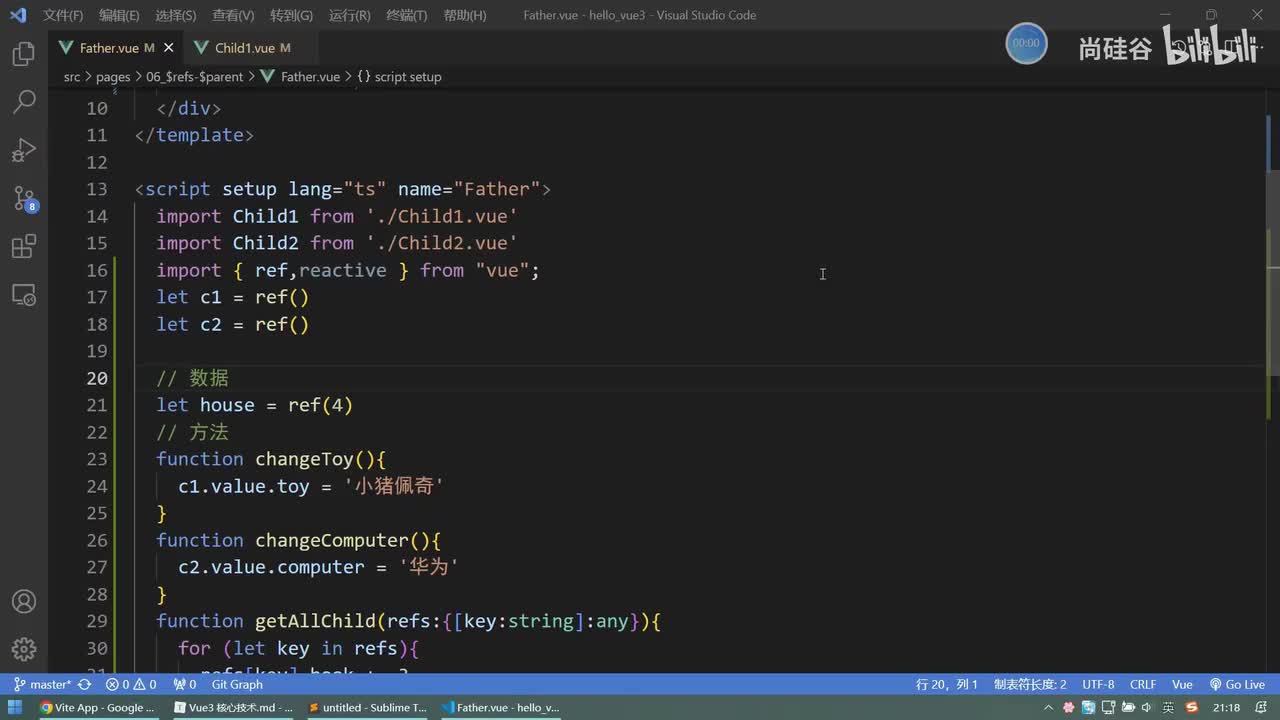Close the Father.vue editor tab

point(168,48)
